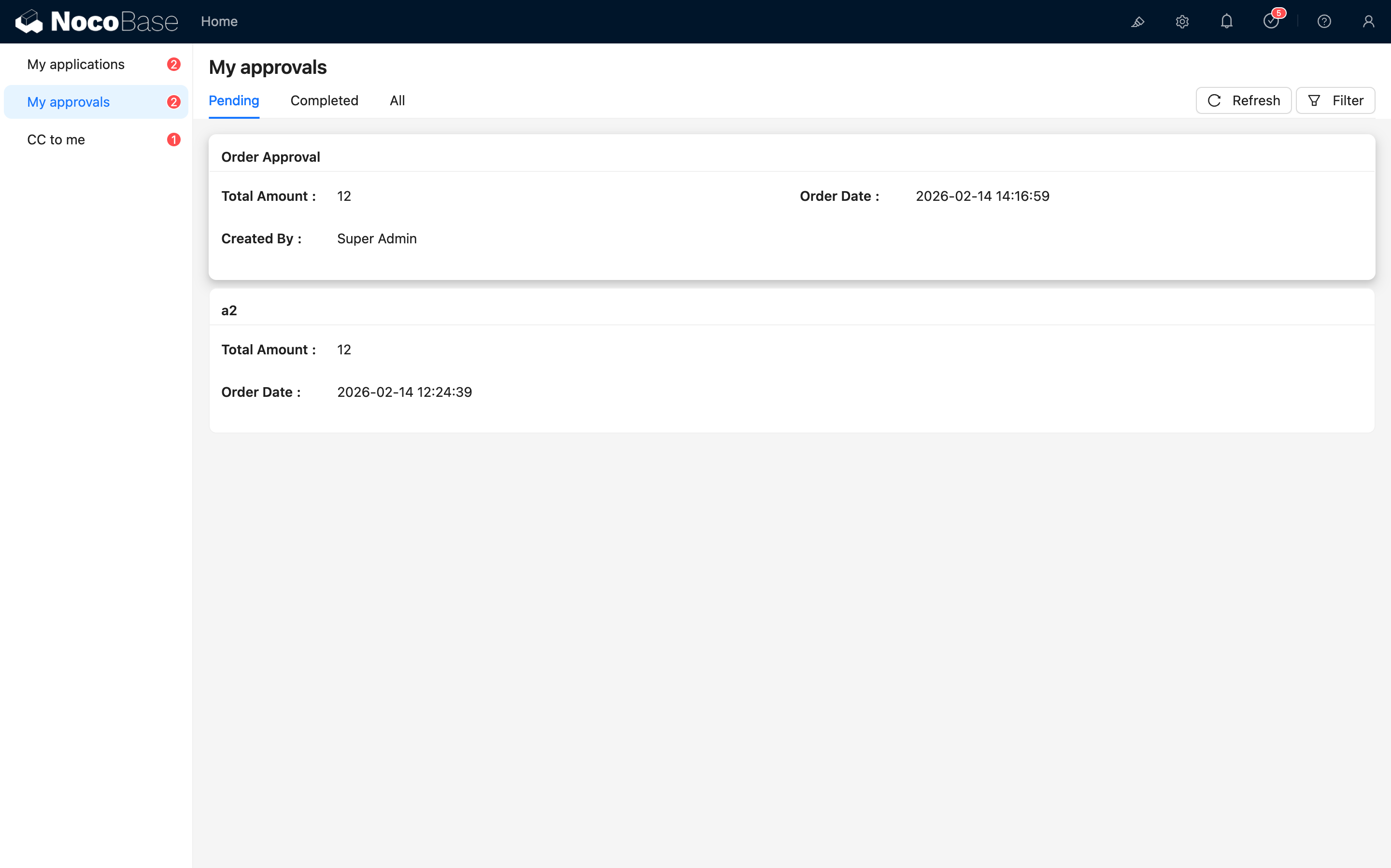Open the a2 approval card
The image size is (1391, 868).
(x=792, y=361)
